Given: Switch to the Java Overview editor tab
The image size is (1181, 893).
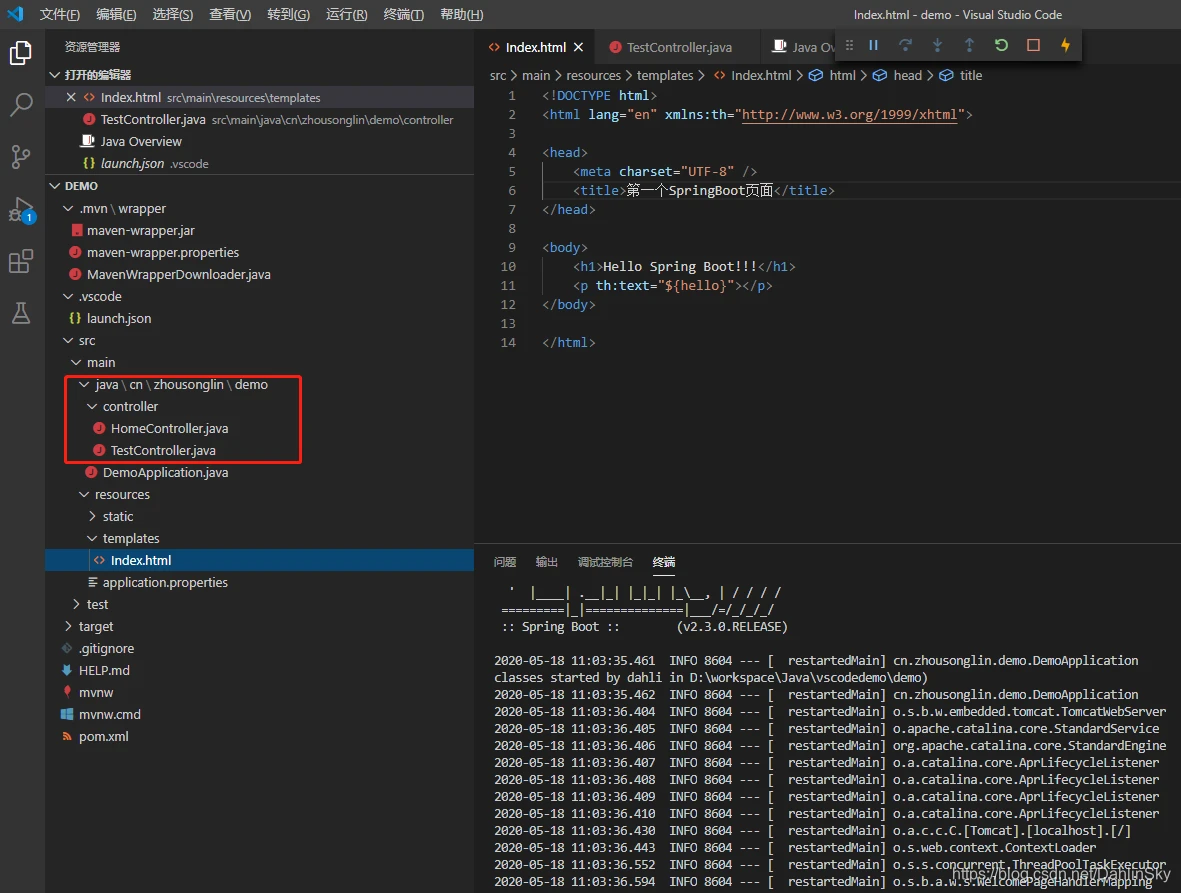Looking at the screenshot, I should pos(803,47).
